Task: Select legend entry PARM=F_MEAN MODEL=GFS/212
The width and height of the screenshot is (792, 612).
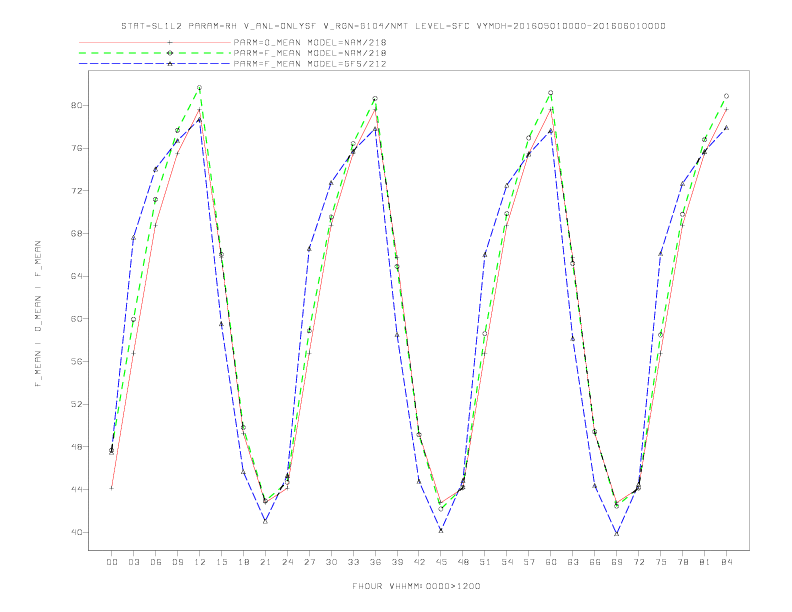Action: point(310,64)
